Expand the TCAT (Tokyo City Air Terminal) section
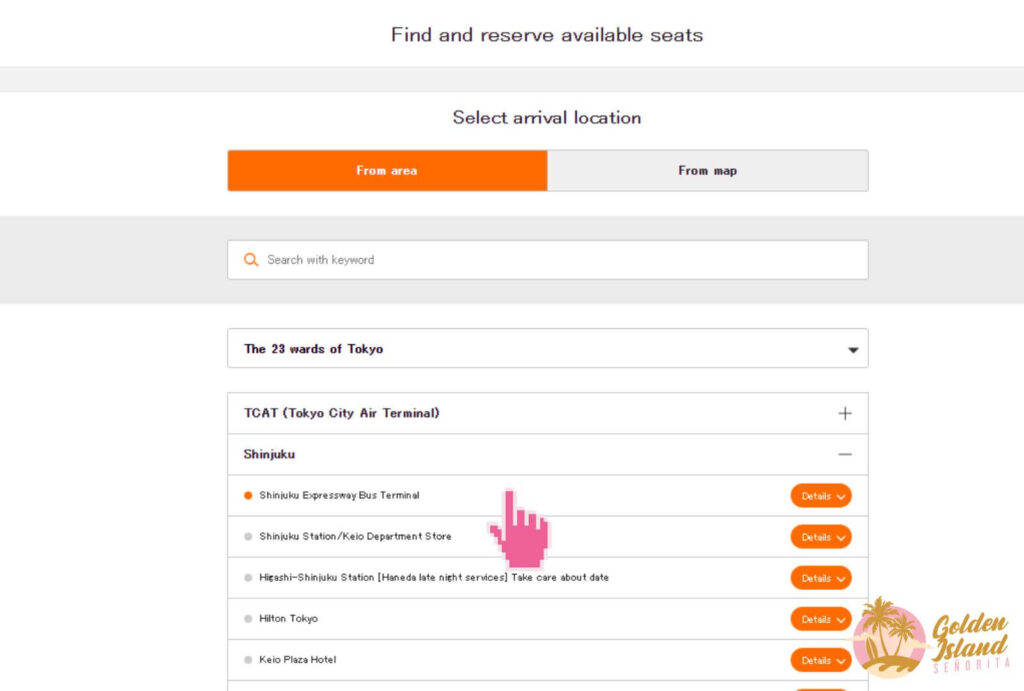The image size is (1024, 691). tap(342, 413)
